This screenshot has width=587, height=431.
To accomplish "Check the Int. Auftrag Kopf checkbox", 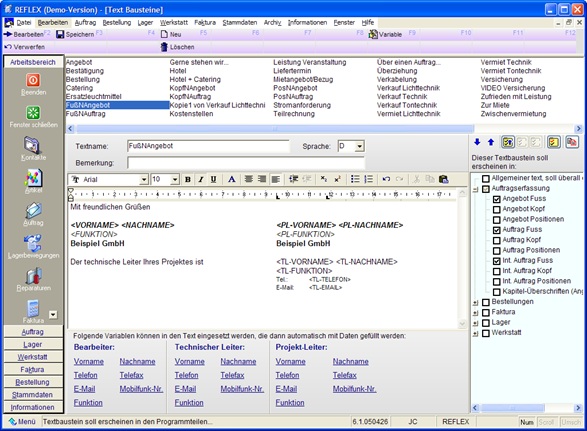I will tap(496, 271).
